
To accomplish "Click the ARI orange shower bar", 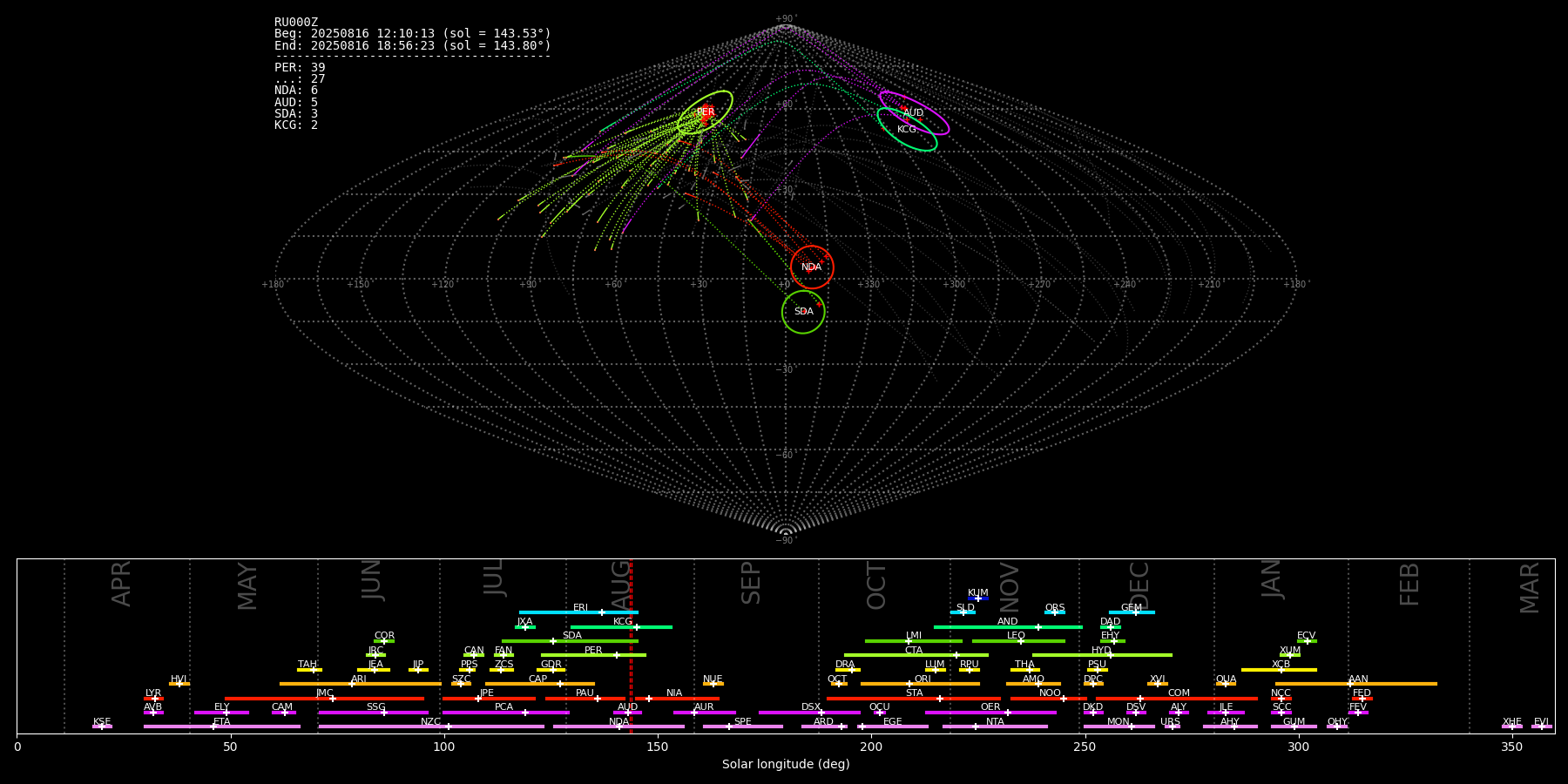I will pyautogui.click(x=361, y=684).
